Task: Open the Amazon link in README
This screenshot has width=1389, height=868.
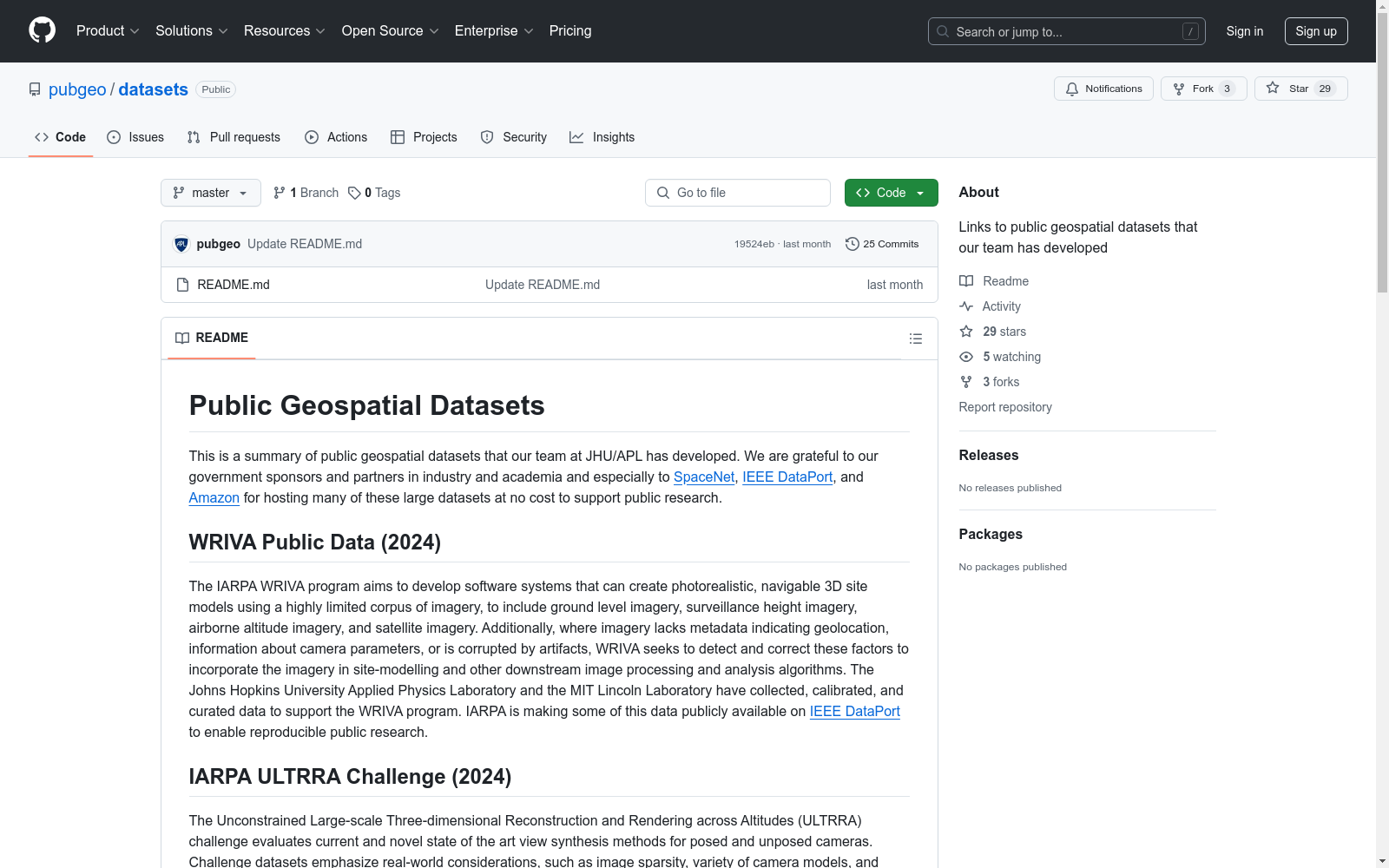Action: click(214, 497)
